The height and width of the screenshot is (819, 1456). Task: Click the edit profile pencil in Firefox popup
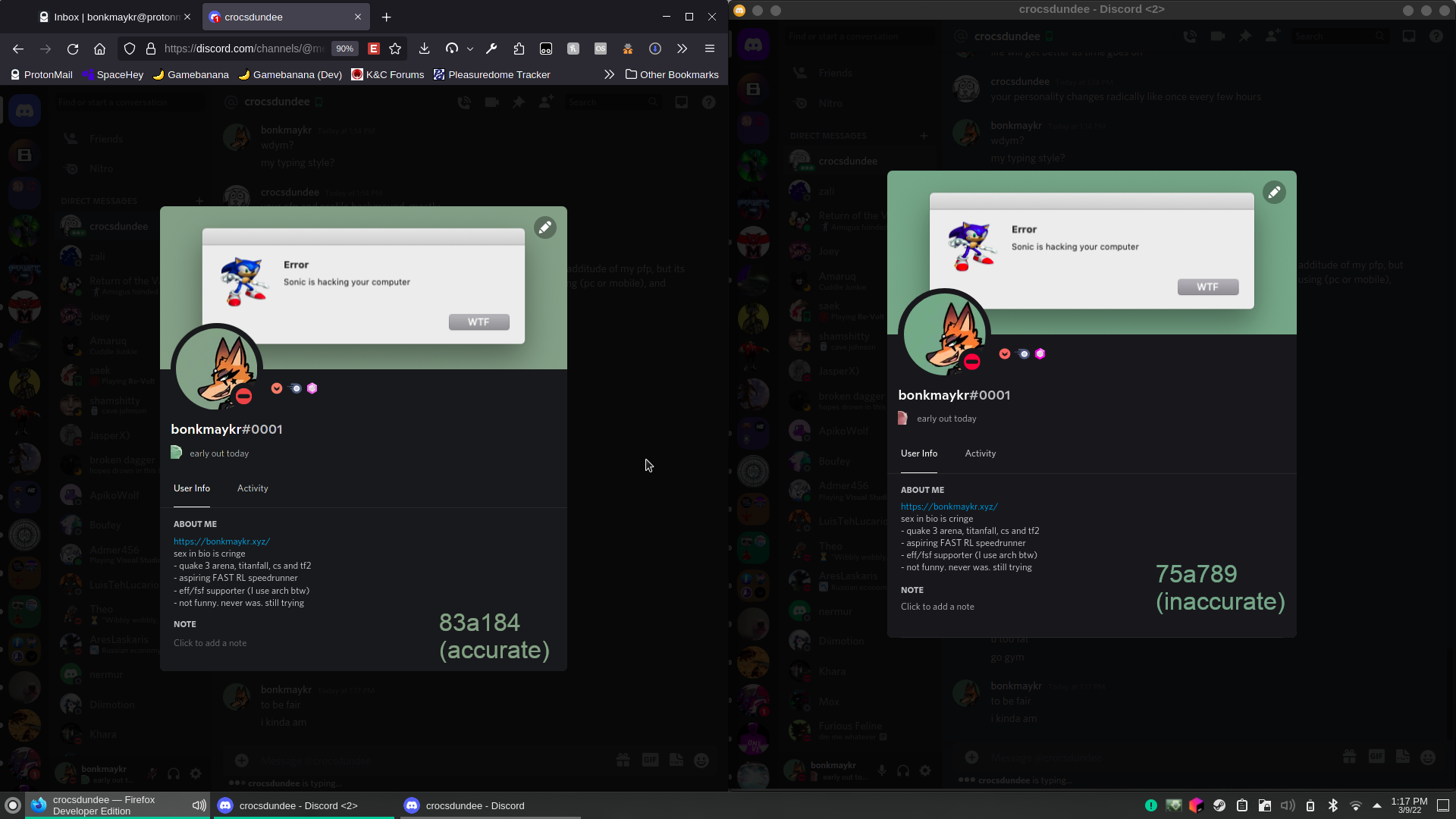(544, 227)
